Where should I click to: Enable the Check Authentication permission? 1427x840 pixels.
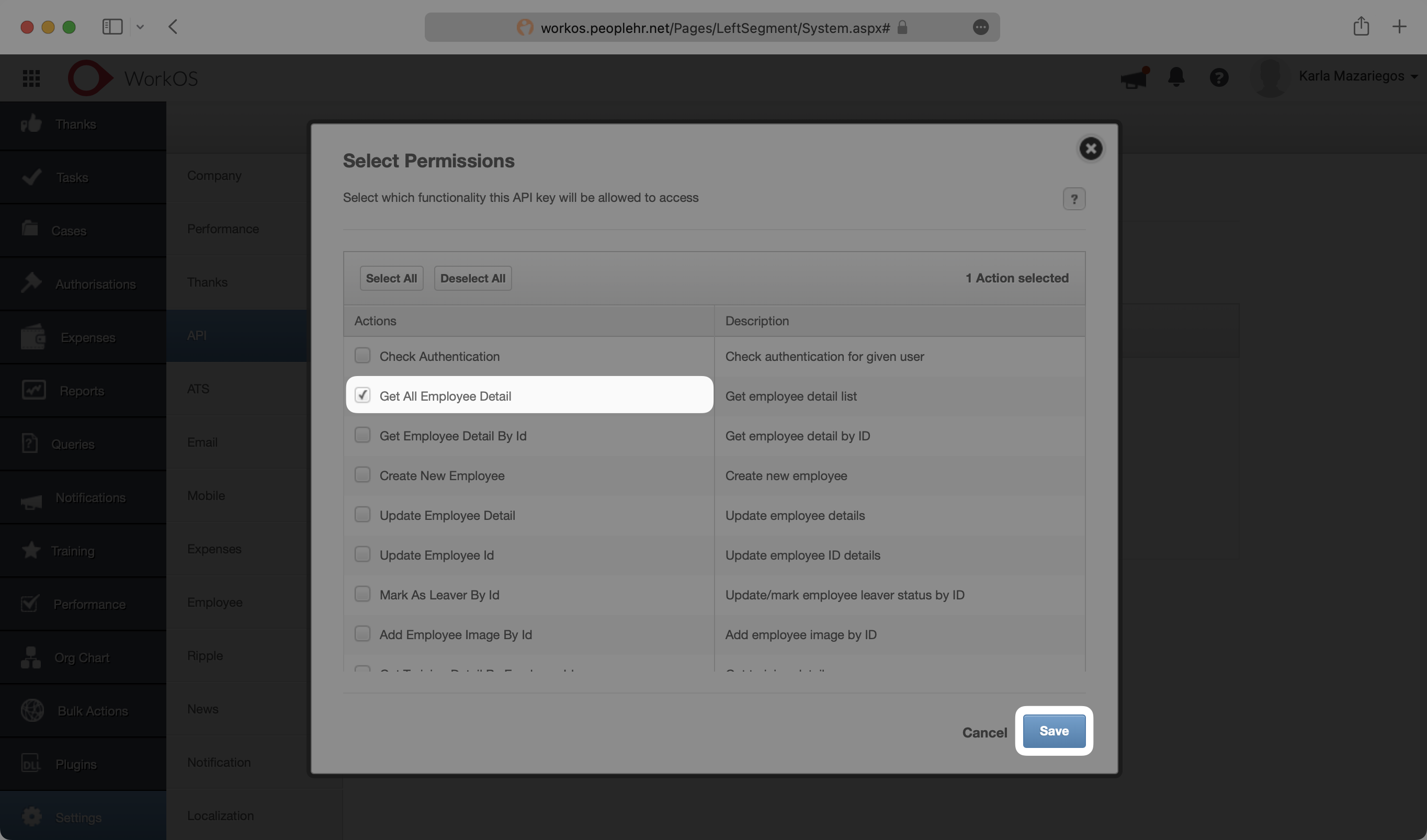[363, 356]
